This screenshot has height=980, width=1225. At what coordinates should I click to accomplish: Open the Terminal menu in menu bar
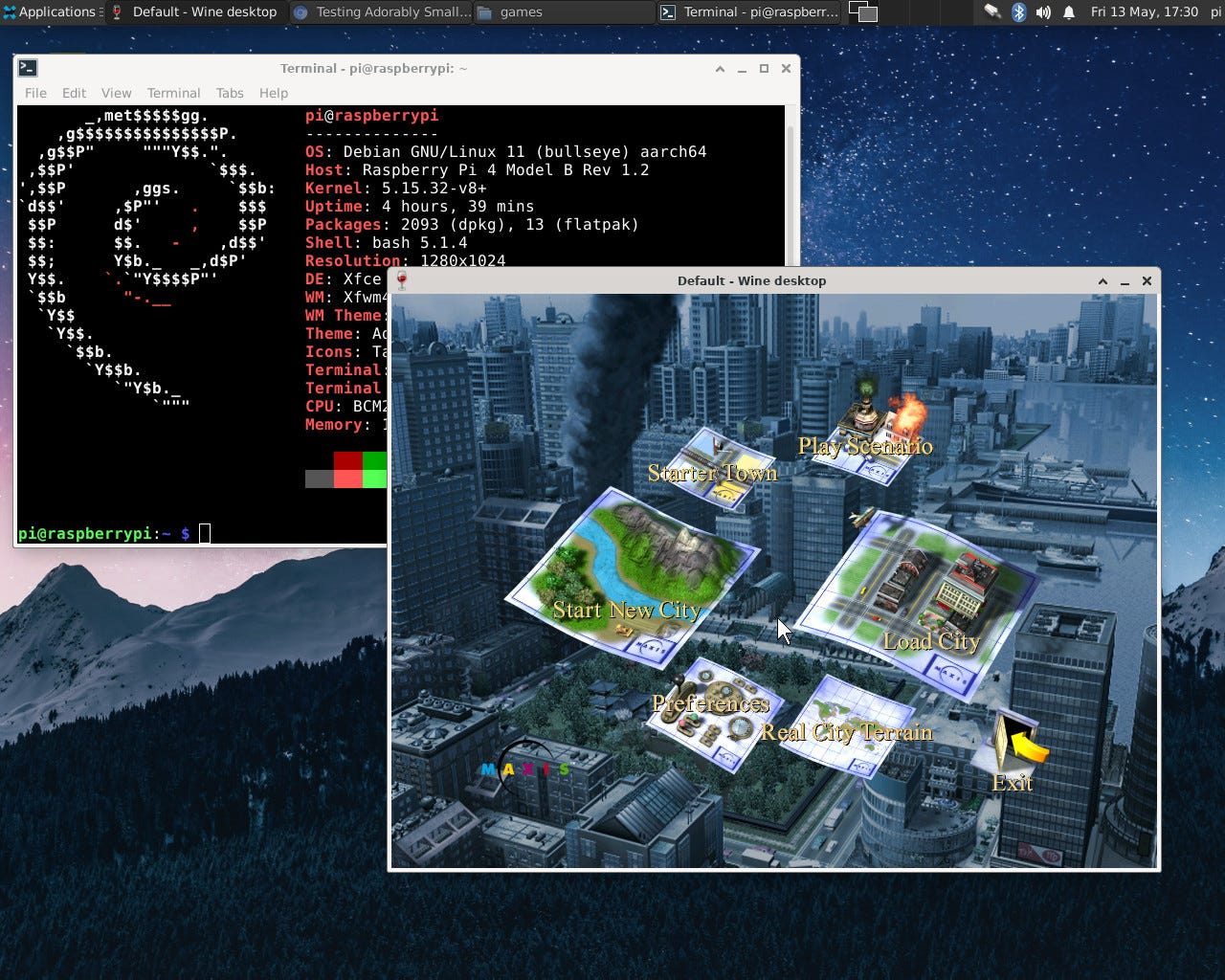point(173,93)
